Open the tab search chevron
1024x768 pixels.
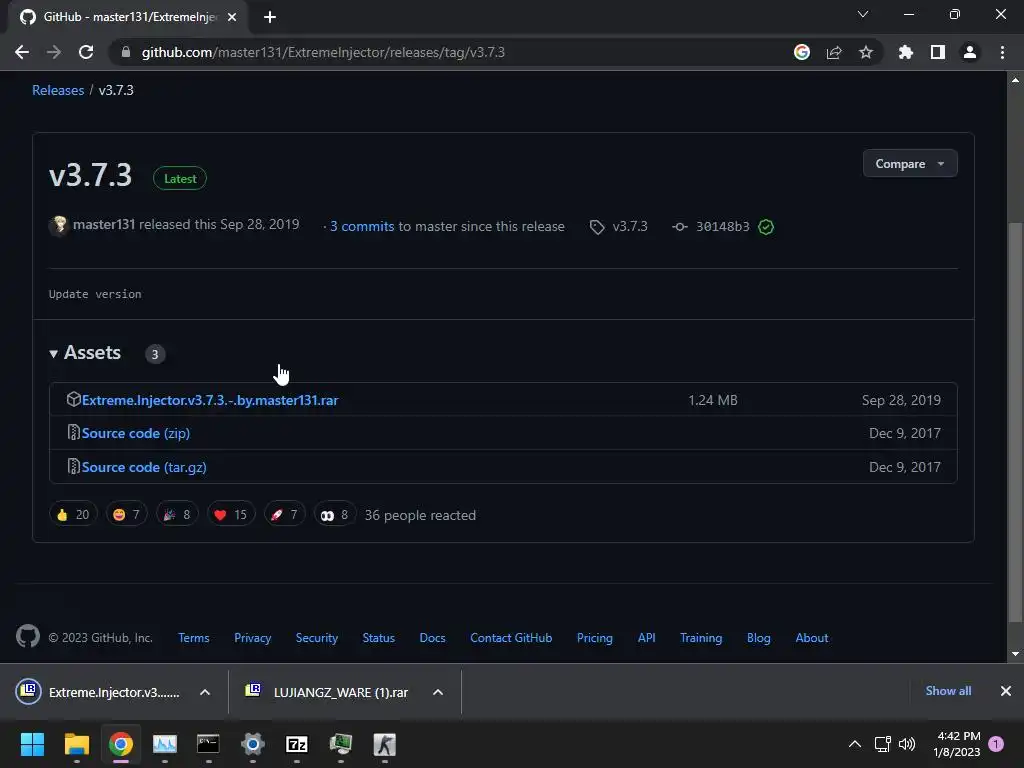click(x=863, y=14)
